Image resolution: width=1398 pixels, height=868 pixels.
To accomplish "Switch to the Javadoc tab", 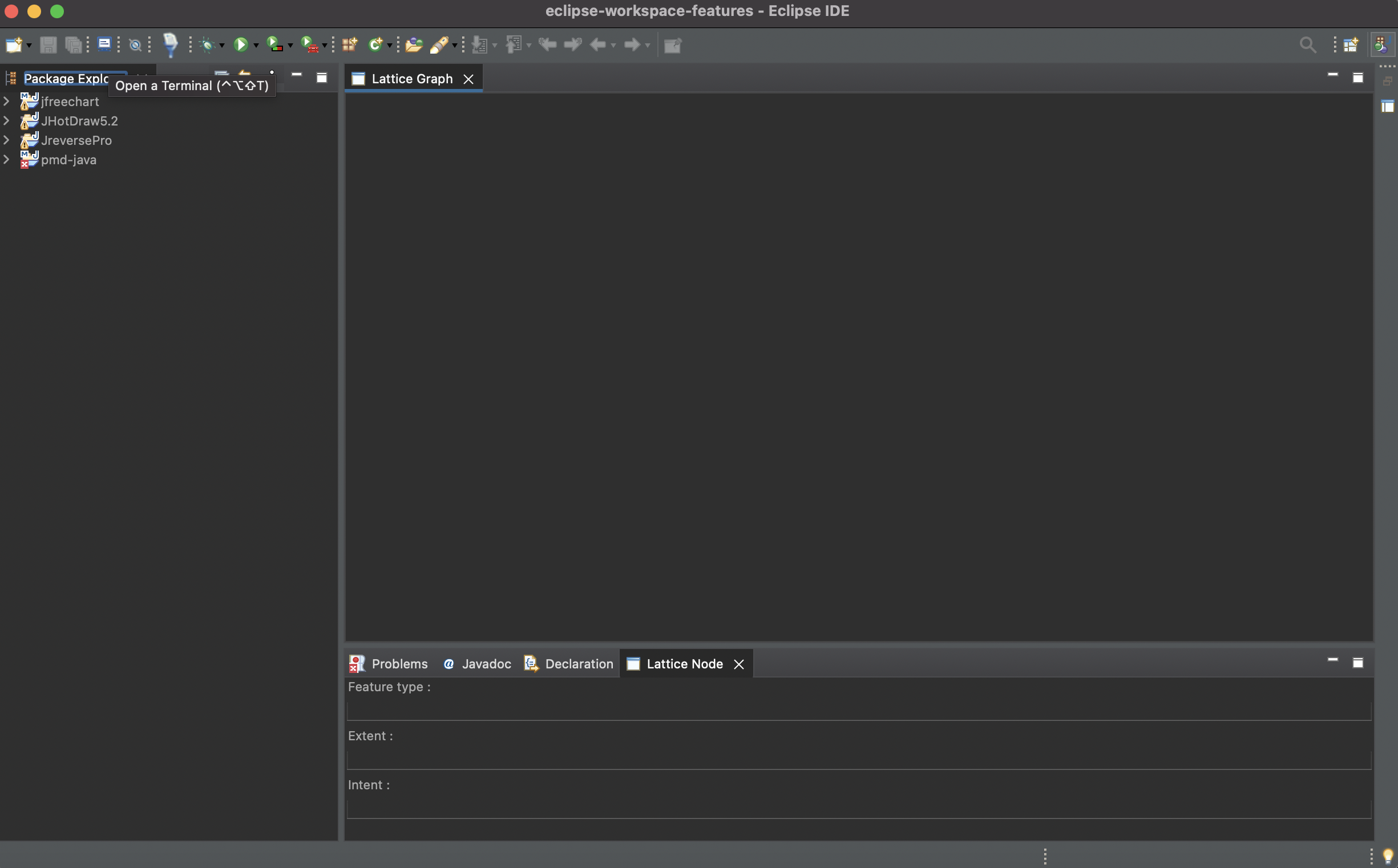I will click(x=477, y=664).
